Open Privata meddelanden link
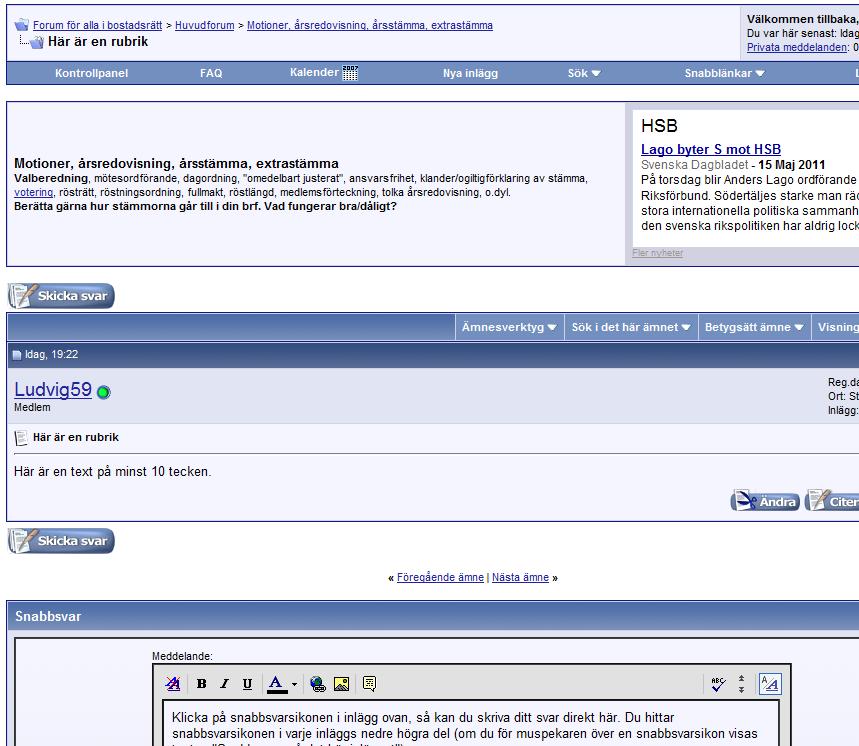Image resolution: width=859 pixels, height=746 pixels. (x=797, y=47)
